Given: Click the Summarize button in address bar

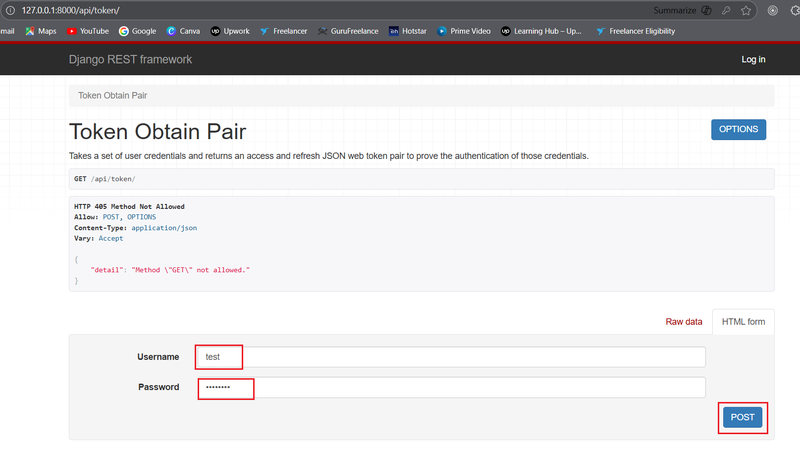Looking at the screenshot, I should [x=682, y=10].
